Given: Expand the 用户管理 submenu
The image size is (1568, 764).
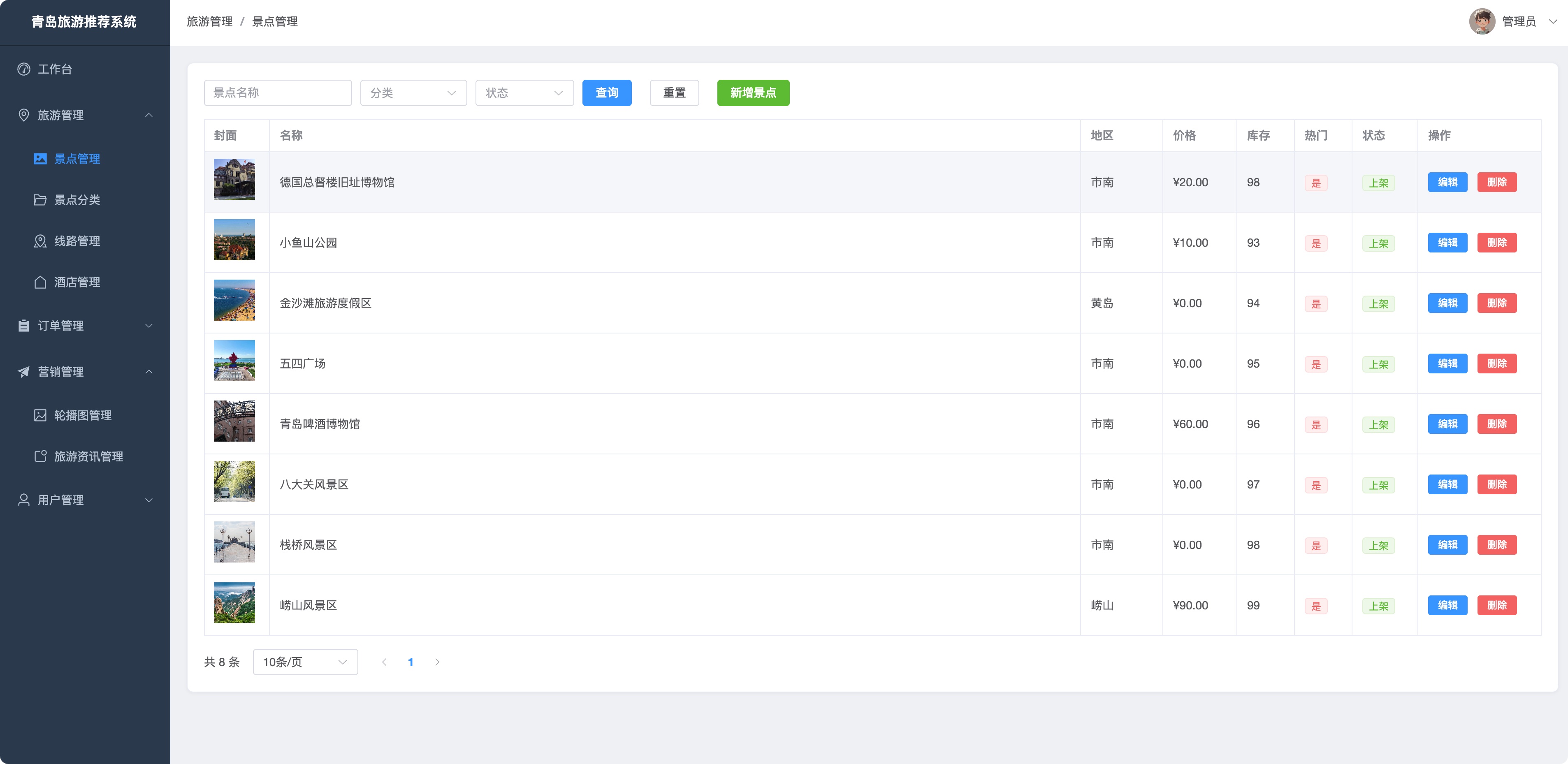Looking at the screenshot, I should (85, 500).
